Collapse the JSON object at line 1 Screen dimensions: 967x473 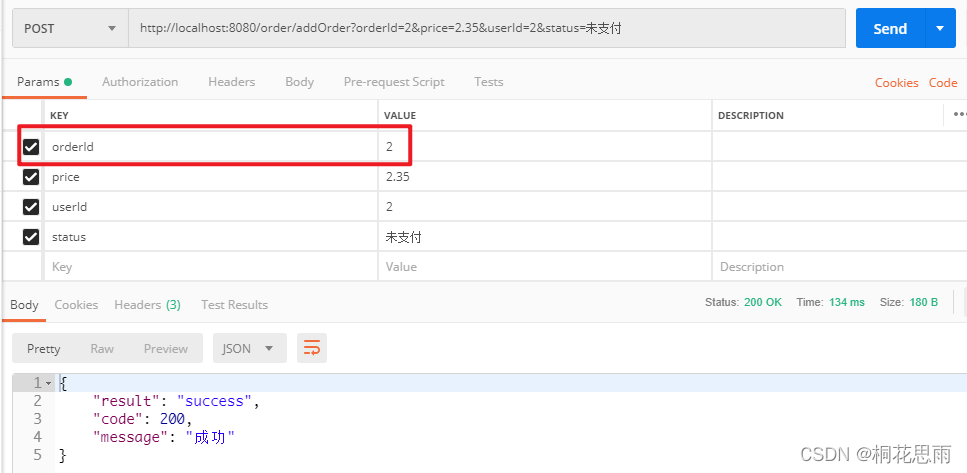tap(49, 383)
